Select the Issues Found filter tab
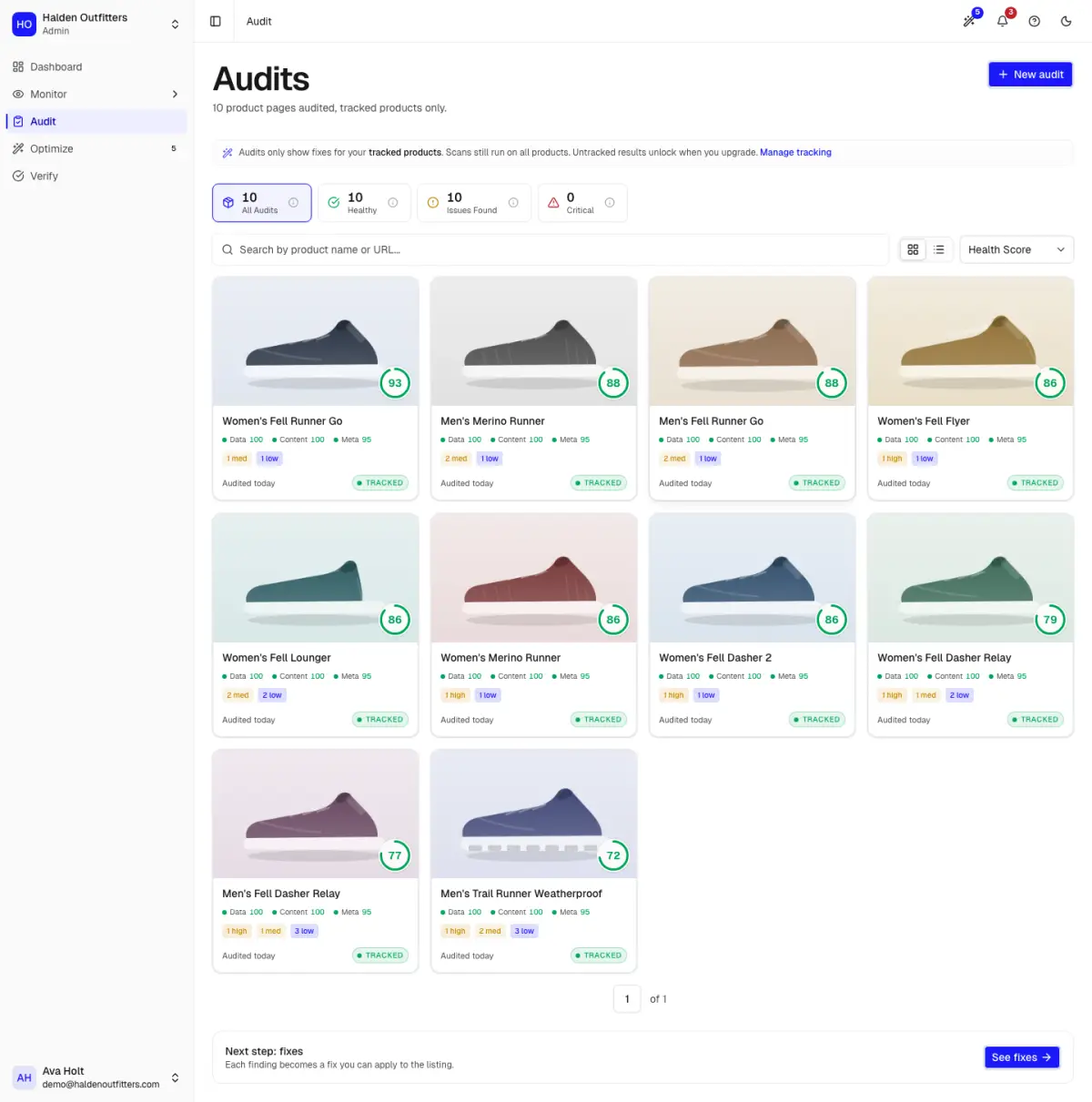Image resolution: width=1092 pixels, height=1102 pixels. [x=474, y=203]
